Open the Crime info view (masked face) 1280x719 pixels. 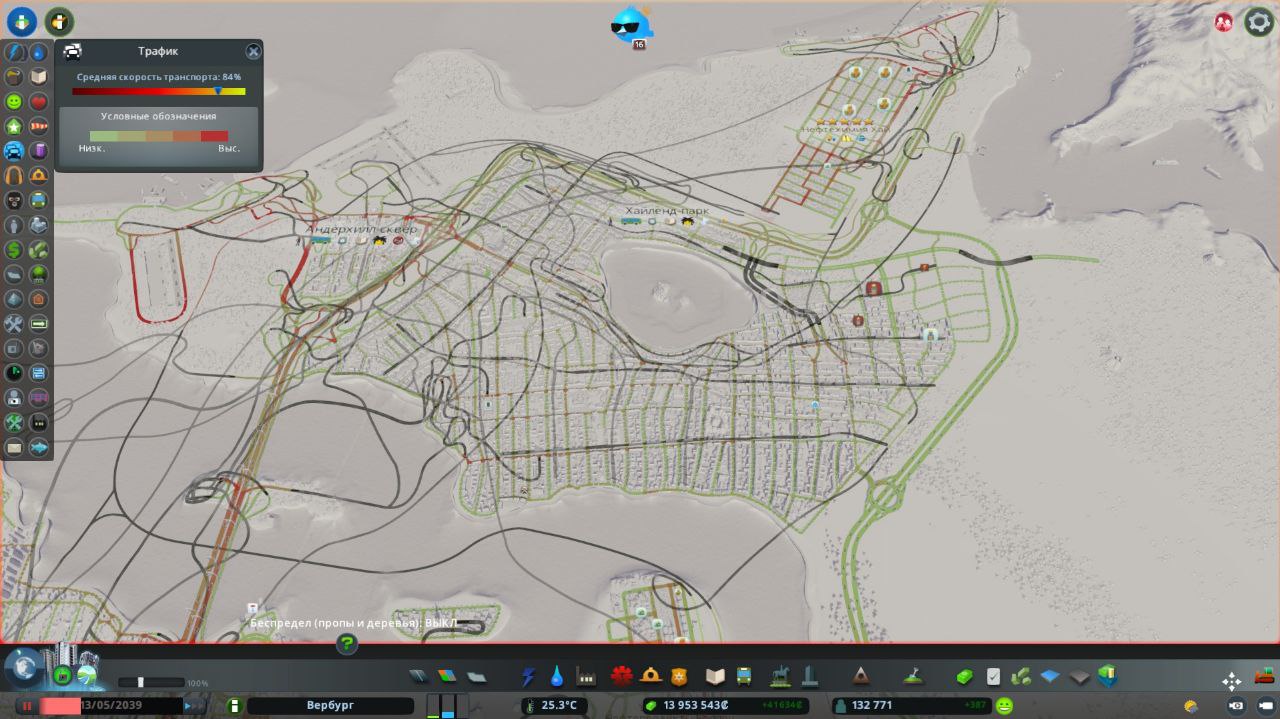pos(14,201)
